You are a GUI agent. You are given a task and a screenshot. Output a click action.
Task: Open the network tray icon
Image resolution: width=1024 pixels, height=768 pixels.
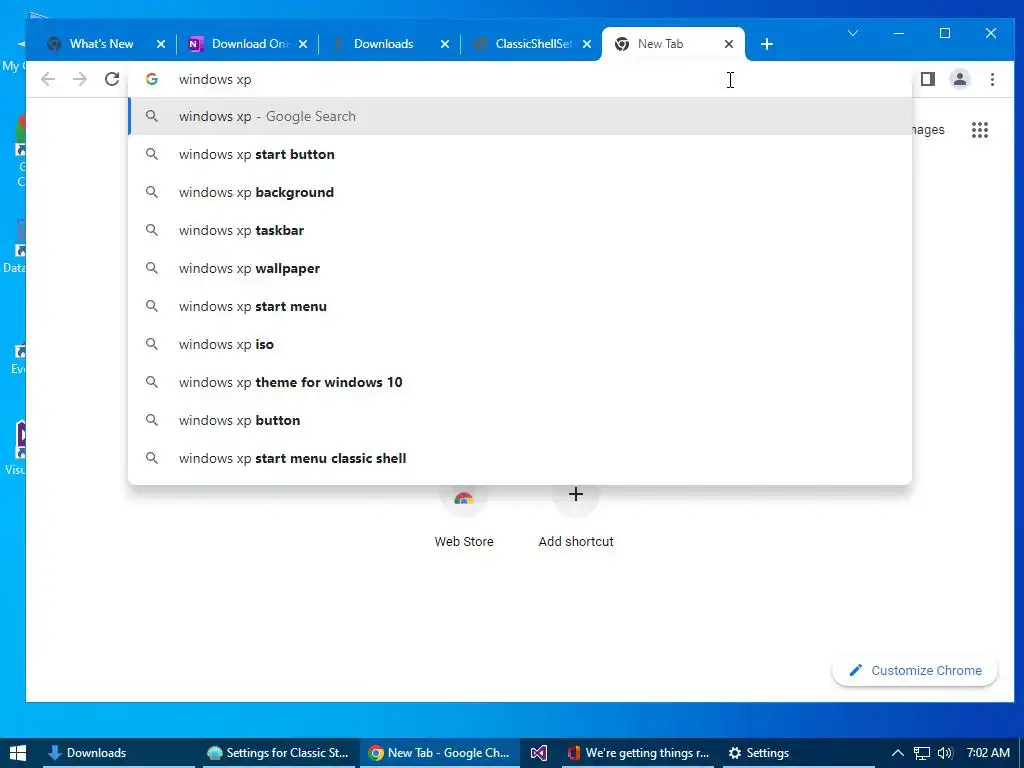click(921, 753)
